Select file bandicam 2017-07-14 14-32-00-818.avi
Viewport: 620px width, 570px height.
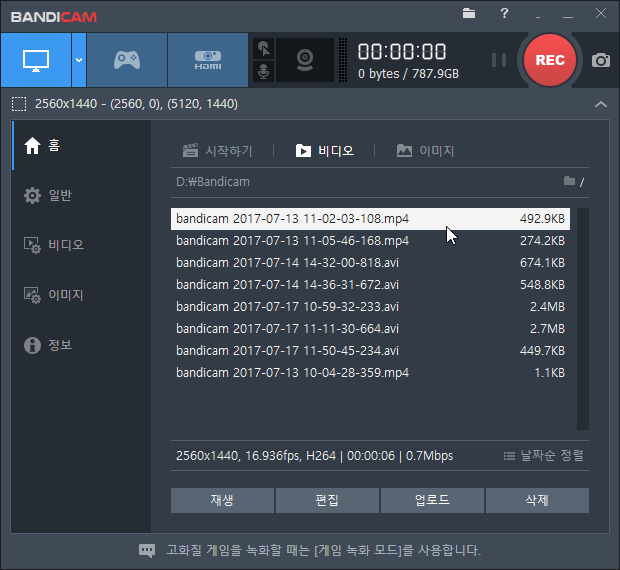coord(370,263)
